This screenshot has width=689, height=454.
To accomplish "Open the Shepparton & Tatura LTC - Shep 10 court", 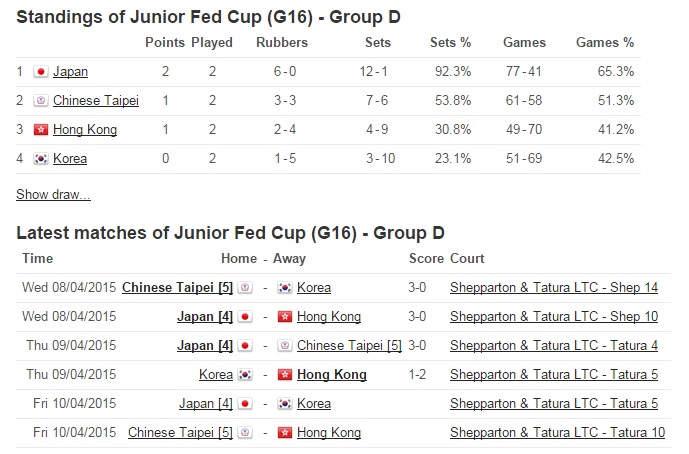I will pyautogui.click(x=554, y=316).
